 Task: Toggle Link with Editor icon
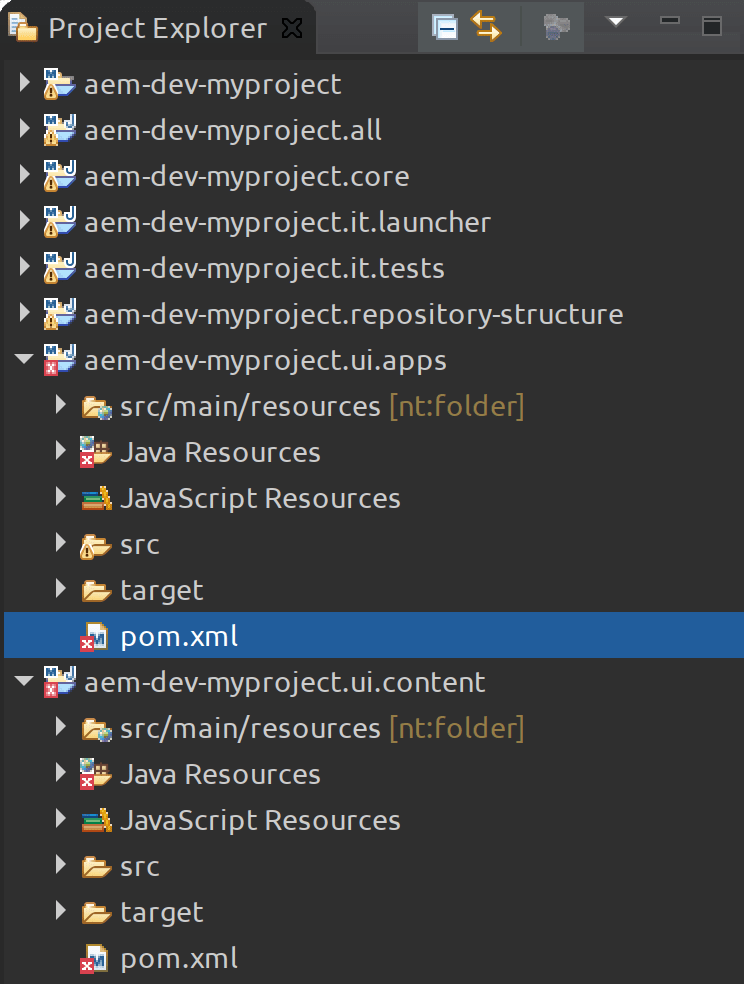pos(486,26)
